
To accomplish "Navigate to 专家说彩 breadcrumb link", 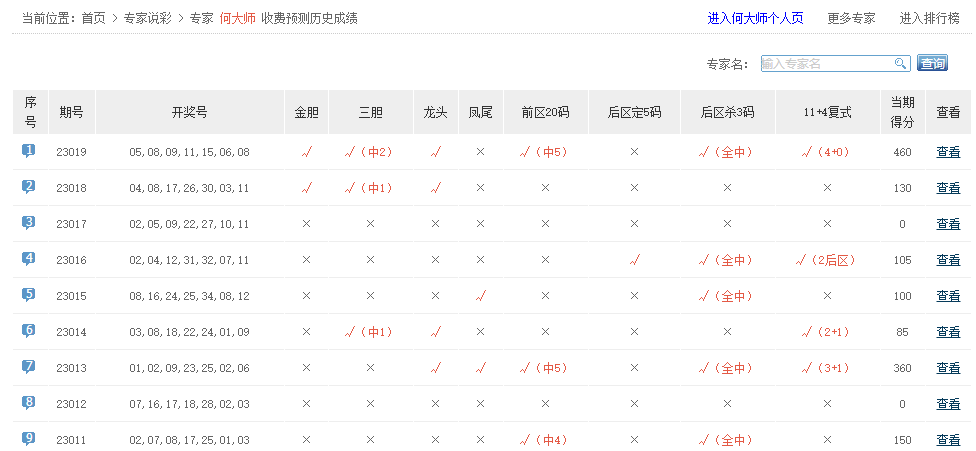I will [x=149, y=18].
